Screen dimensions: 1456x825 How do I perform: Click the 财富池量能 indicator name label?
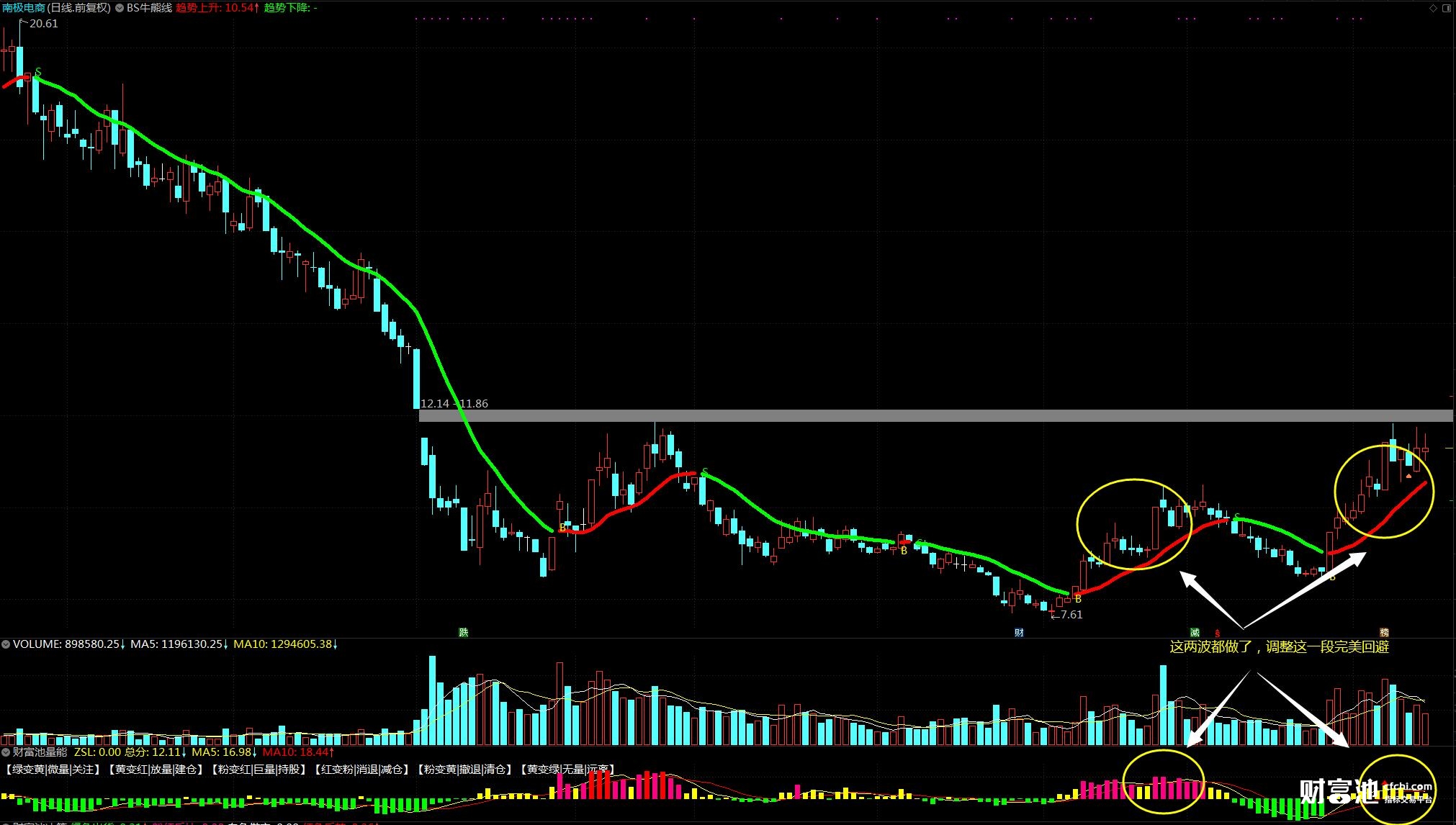(x=40, y=752)
